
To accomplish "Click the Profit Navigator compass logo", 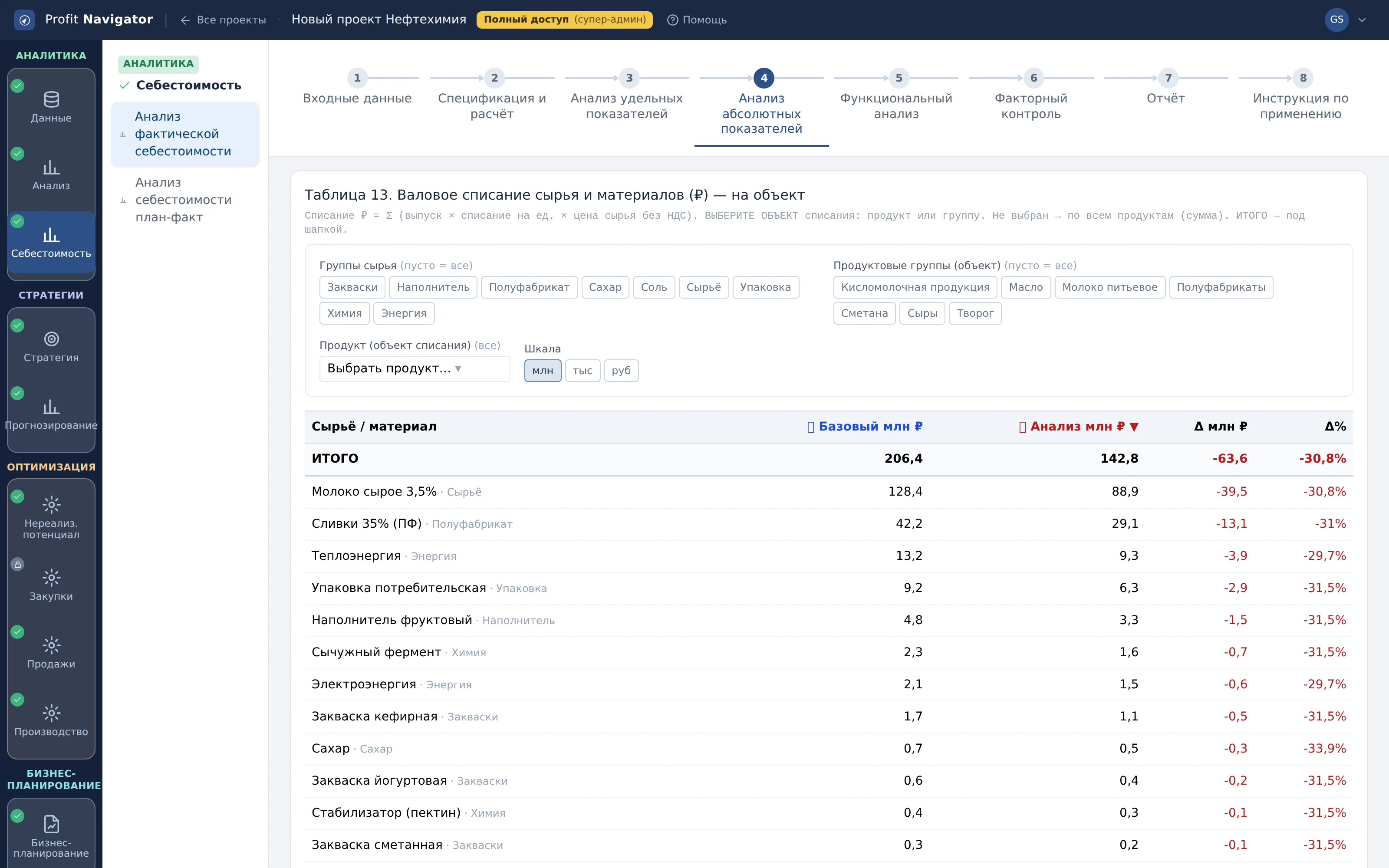I will coord(24,20).
